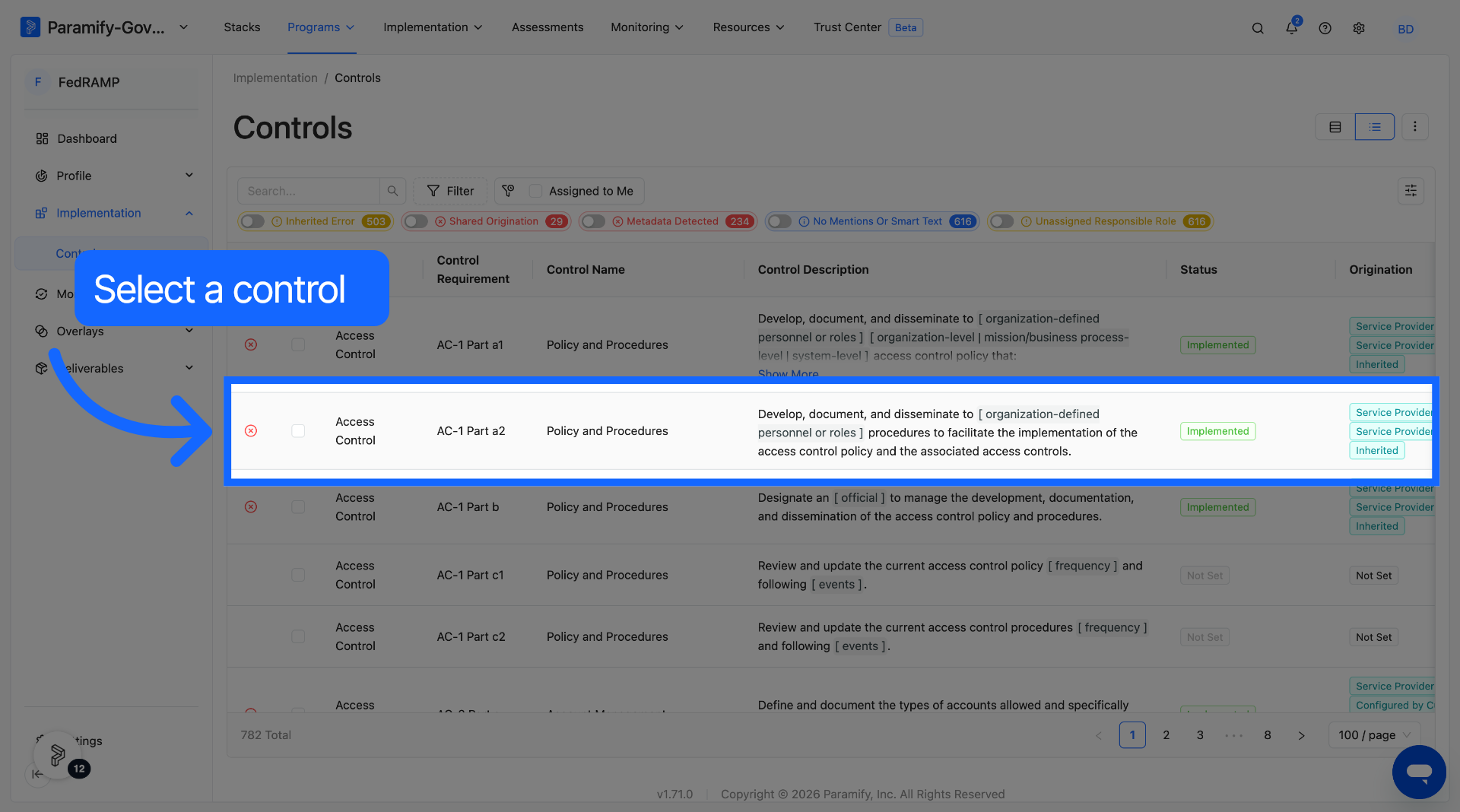Image resolution: width=1460 pixels, height=812 pixels.
Task: Click Inherited tag on AC-1 Part a2 row
Action: (1376, 450)
